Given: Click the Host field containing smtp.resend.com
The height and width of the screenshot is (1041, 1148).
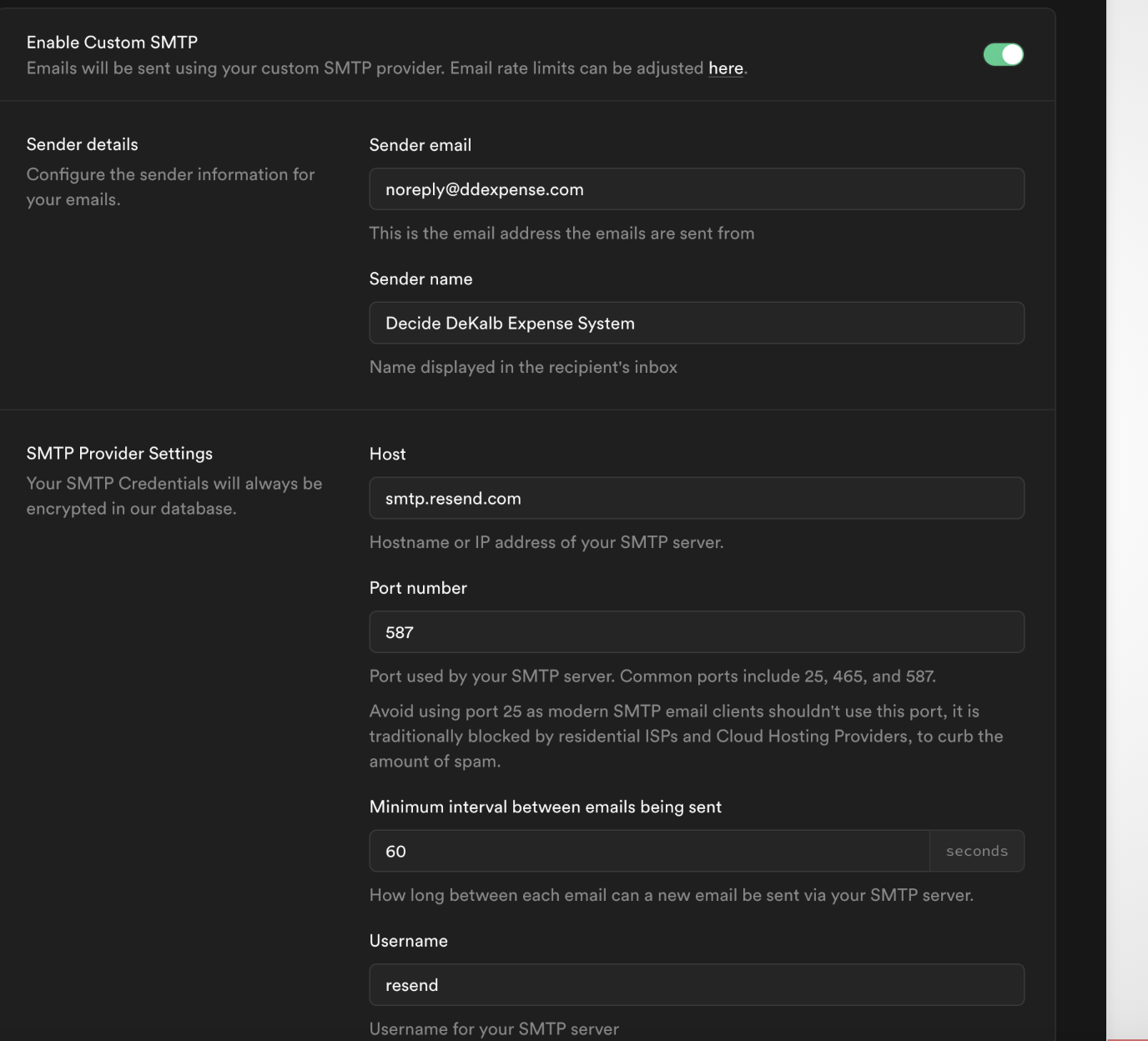Looking at the screenshot, I should coord(696,498).
